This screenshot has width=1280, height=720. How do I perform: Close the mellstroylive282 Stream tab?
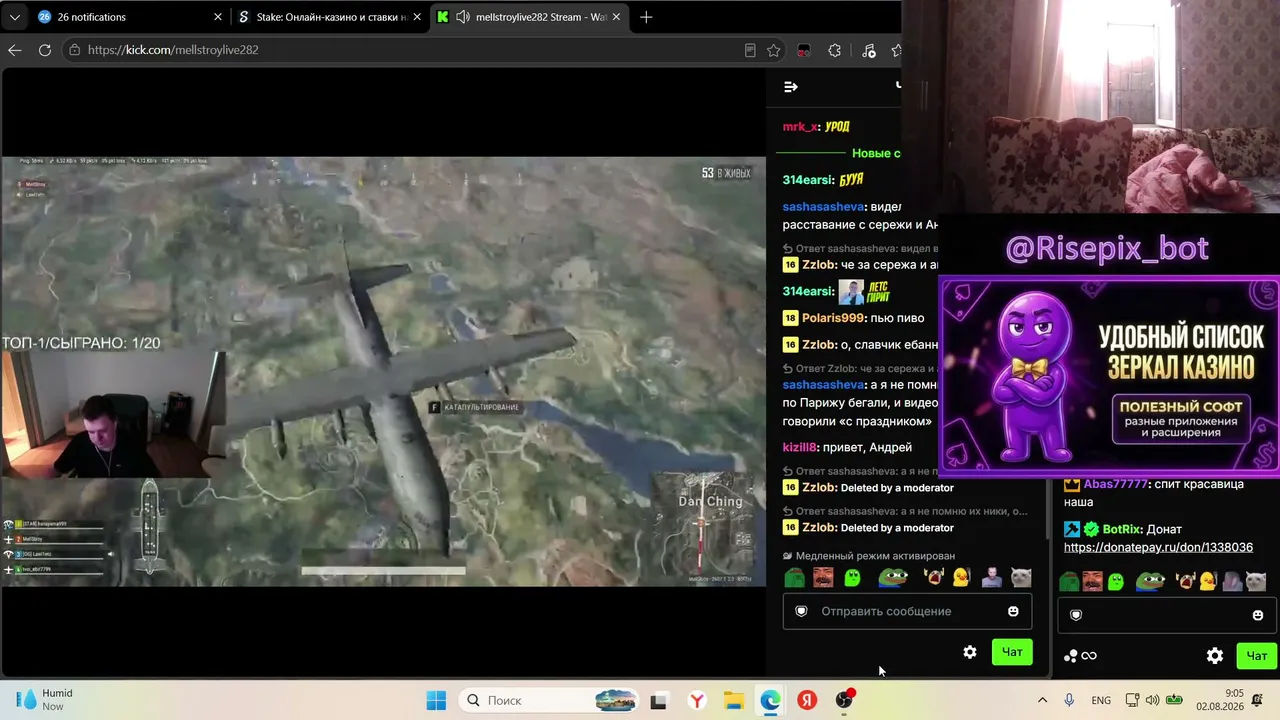[x=616, y=17]
